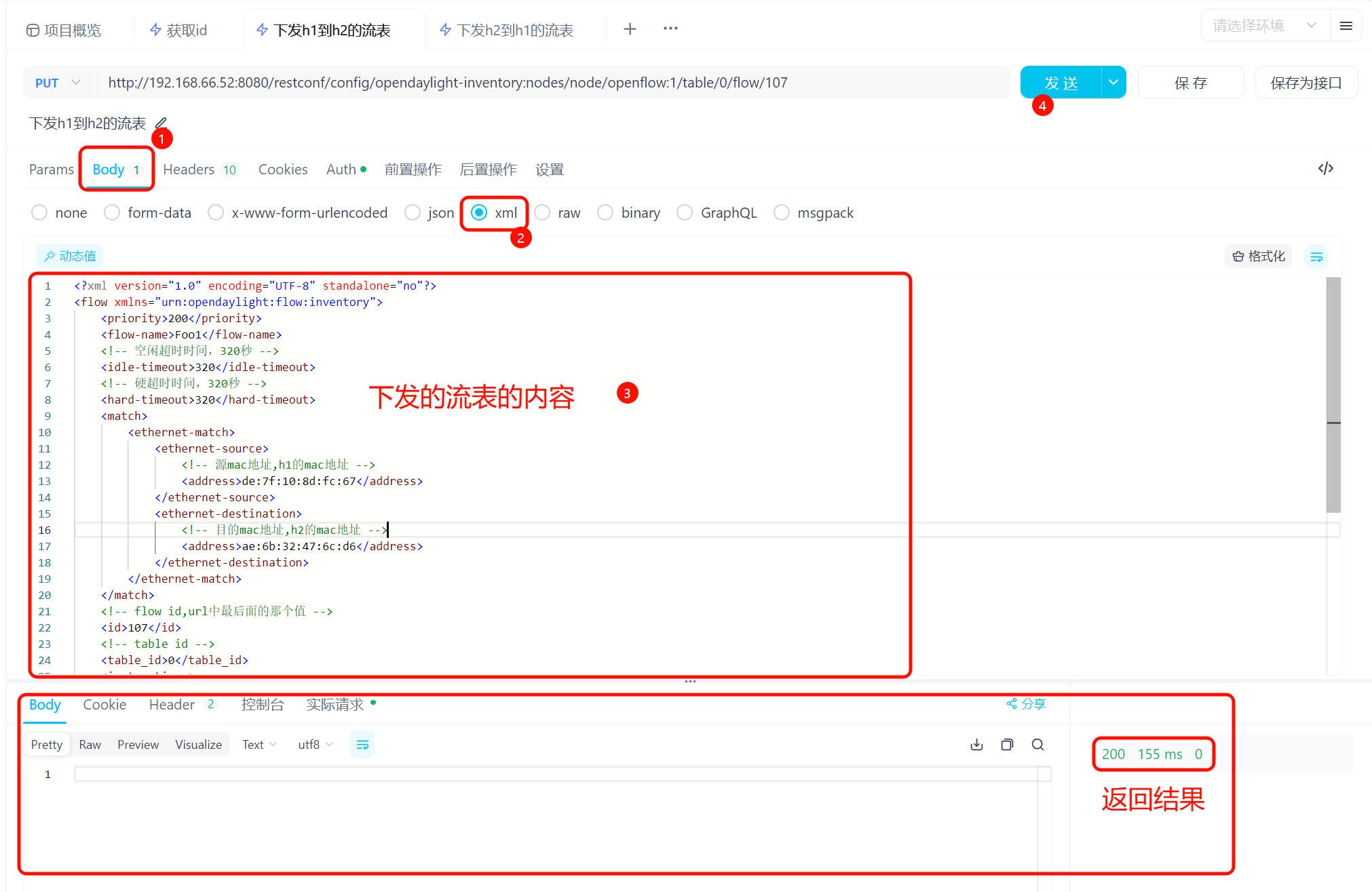Screen dimensions: 1372x892
Task: Switch to the 获取id tab
Action: 178,30
